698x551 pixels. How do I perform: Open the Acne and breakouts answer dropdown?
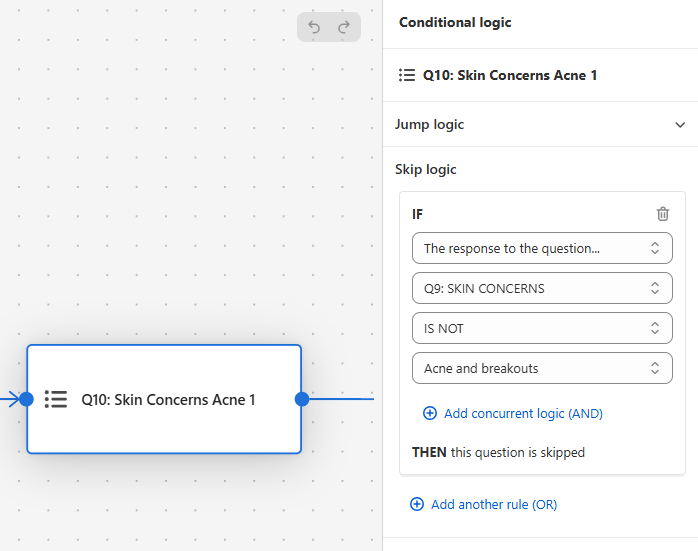tap(542, 368)
